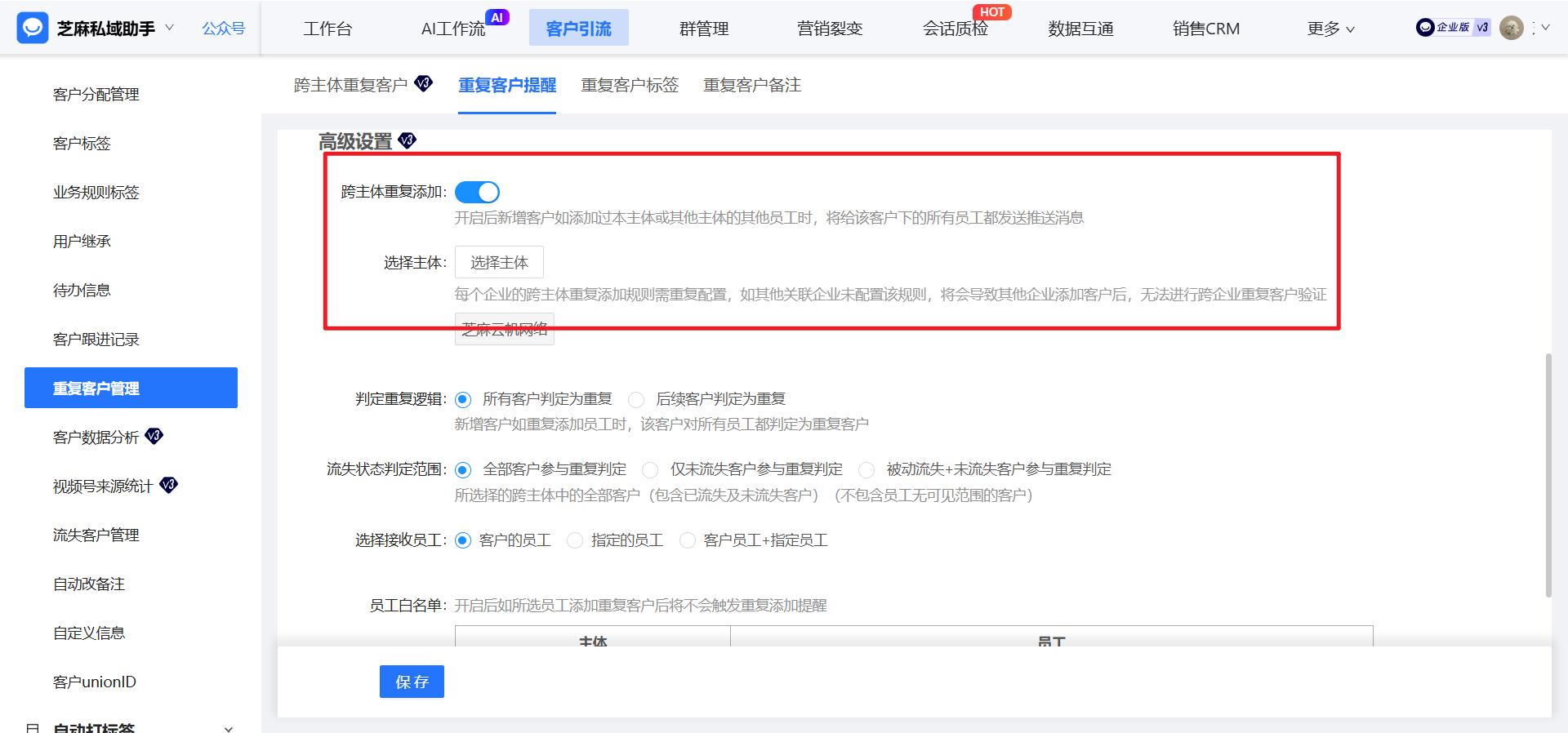Viewport: 1568px width, 733px height.
Task: Click the 员工白名单 description text
Action: pyautogui.click(x=641, y=605)
